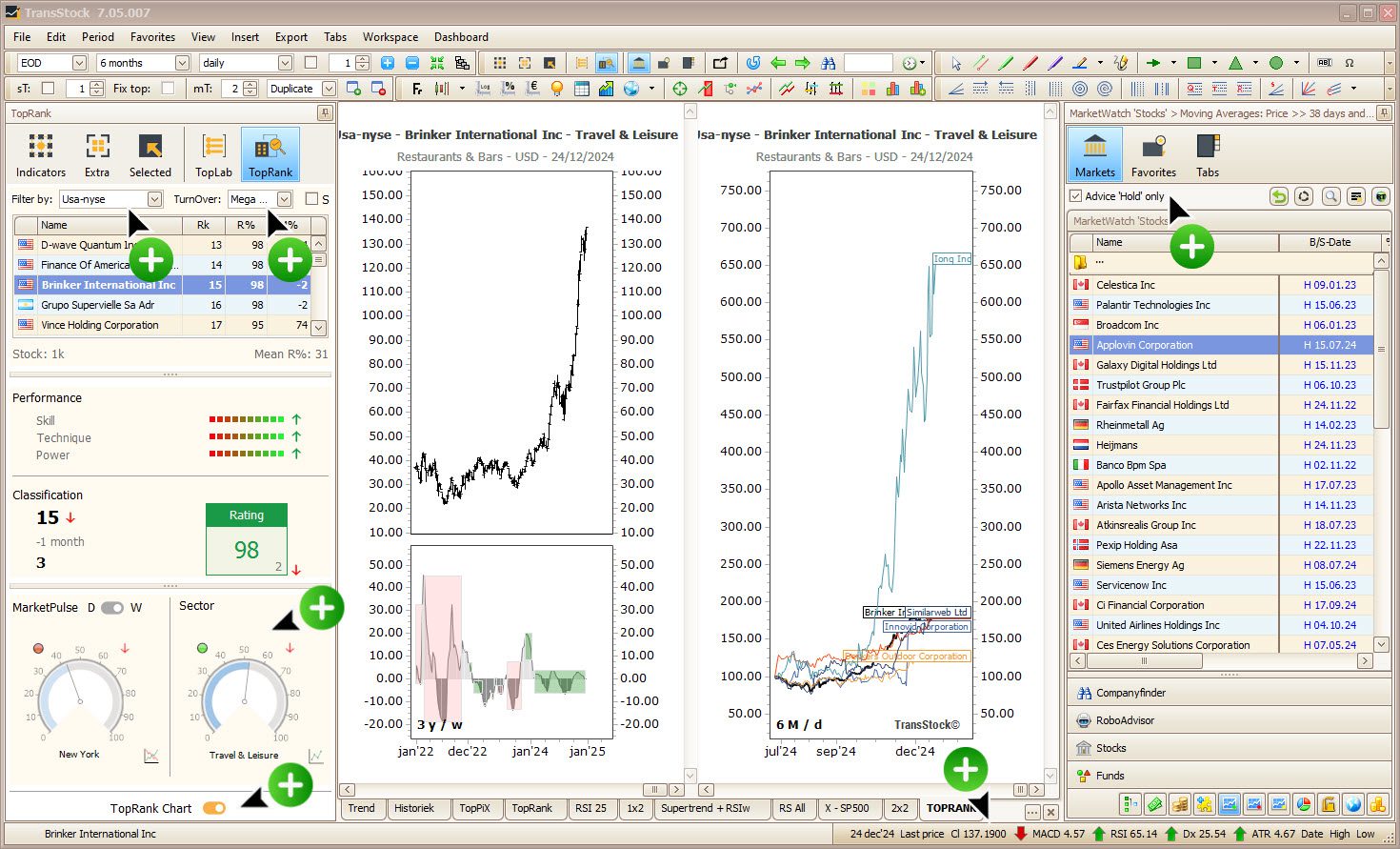This screenshot has height=849, width=1400.
Task: Open the TopRank screener panel
Action: [270, 152]
